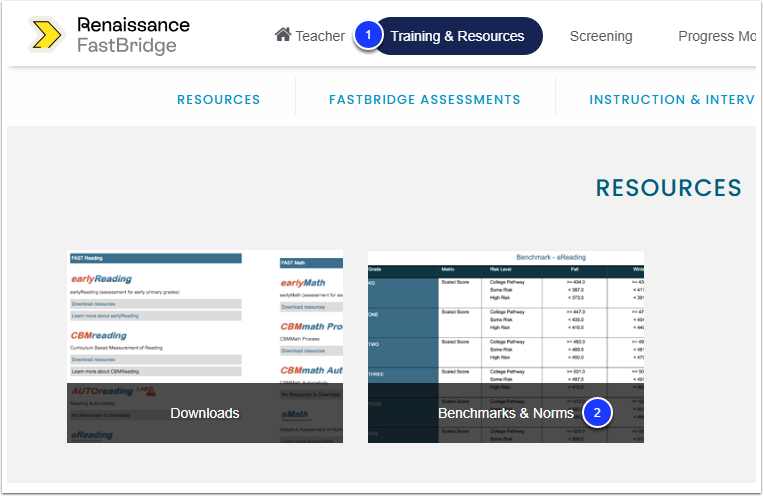
Task: Open the RESOURCES submenu link
Action: (218, 99)
